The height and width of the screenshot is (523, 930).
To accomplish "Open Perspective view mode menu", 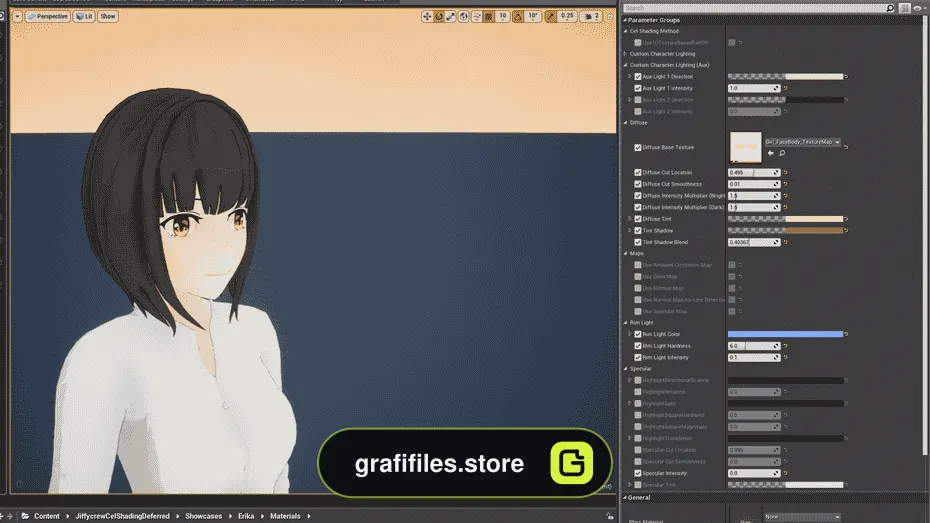I will 47,17.
